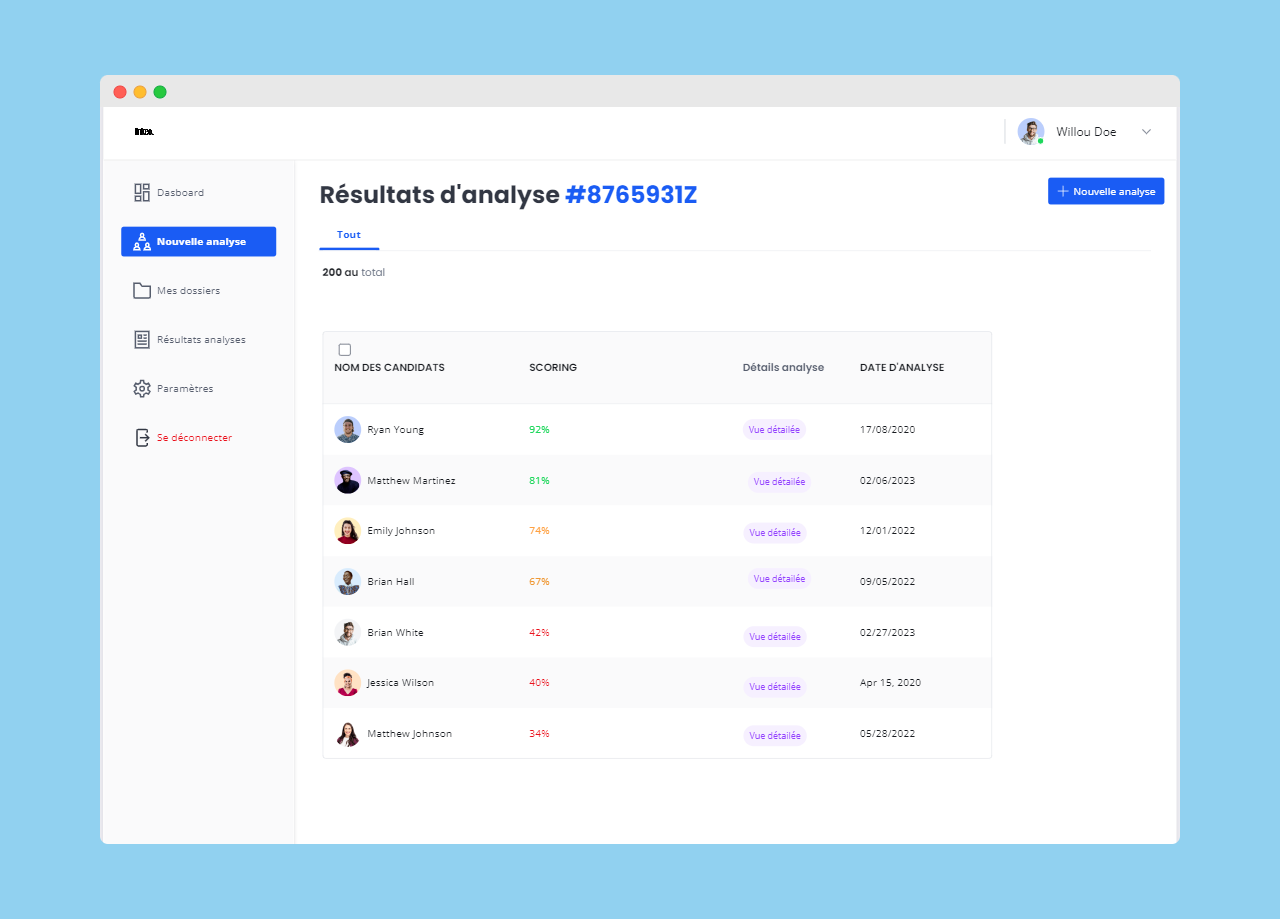Viewport: 1280px width, 919px height.
Task: Click the name Emily Johnson
Action: pos(401,530)
